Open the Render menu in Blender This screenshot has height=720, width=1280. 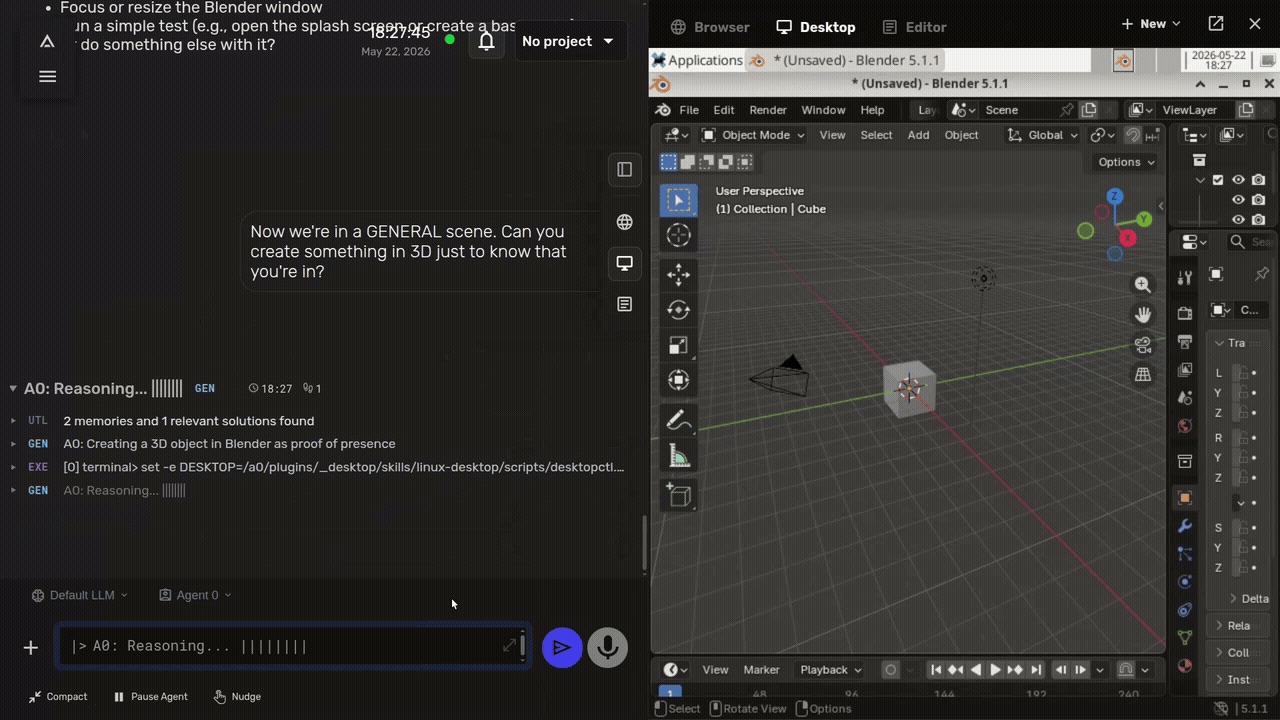pyautogui.click(x=768, y=110)
